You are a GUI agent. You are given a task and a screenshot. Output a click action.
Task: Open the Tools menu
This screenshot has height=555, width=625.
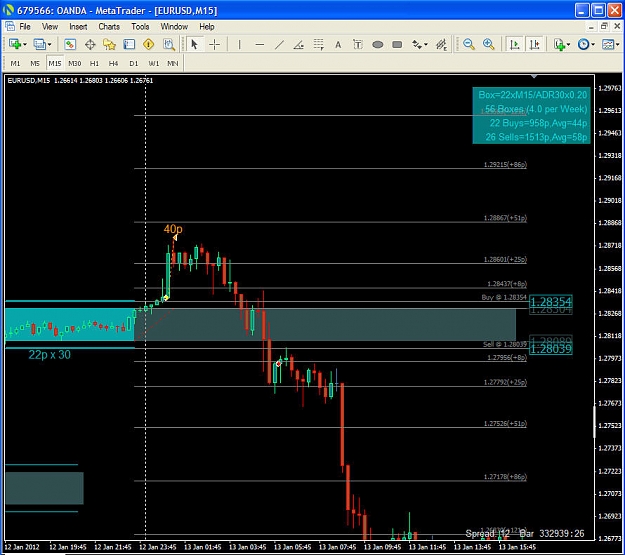pos(140,27)
